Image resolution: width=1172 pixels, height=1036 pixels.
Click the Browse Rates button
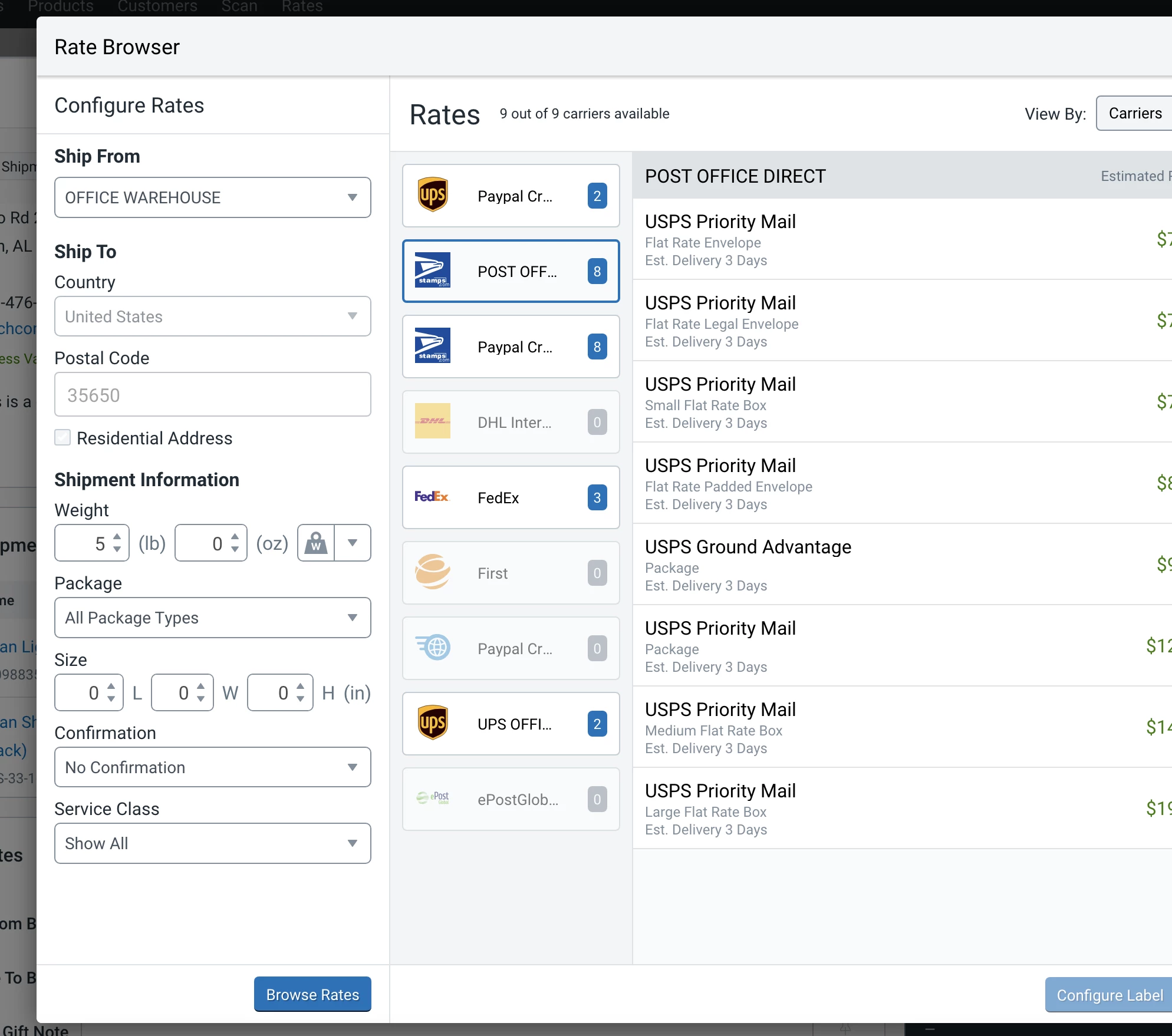(312, 994)
